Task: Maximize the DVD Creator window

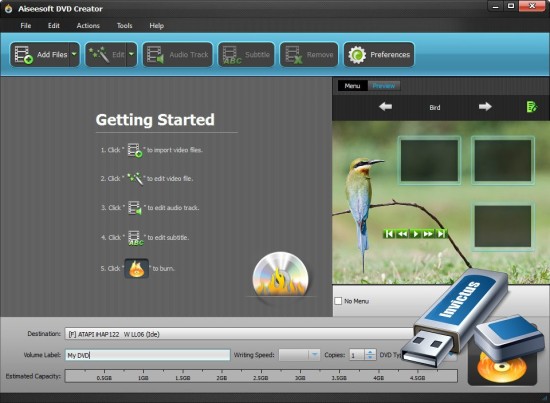Action: coord(511,7)
